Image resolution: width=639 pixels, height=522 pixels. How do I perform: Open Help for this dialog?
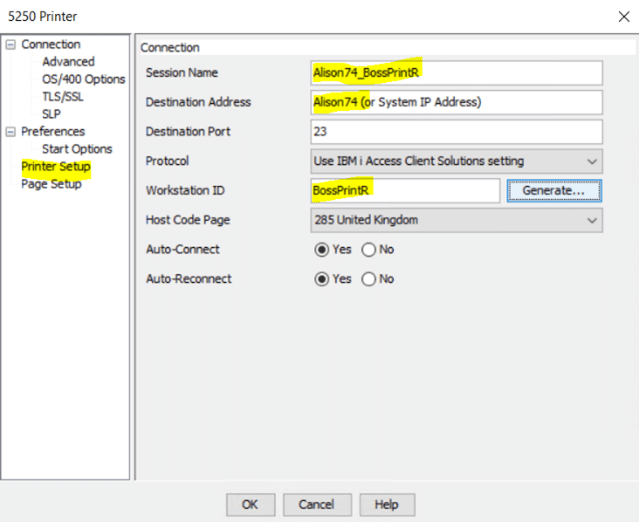(387, 505)
